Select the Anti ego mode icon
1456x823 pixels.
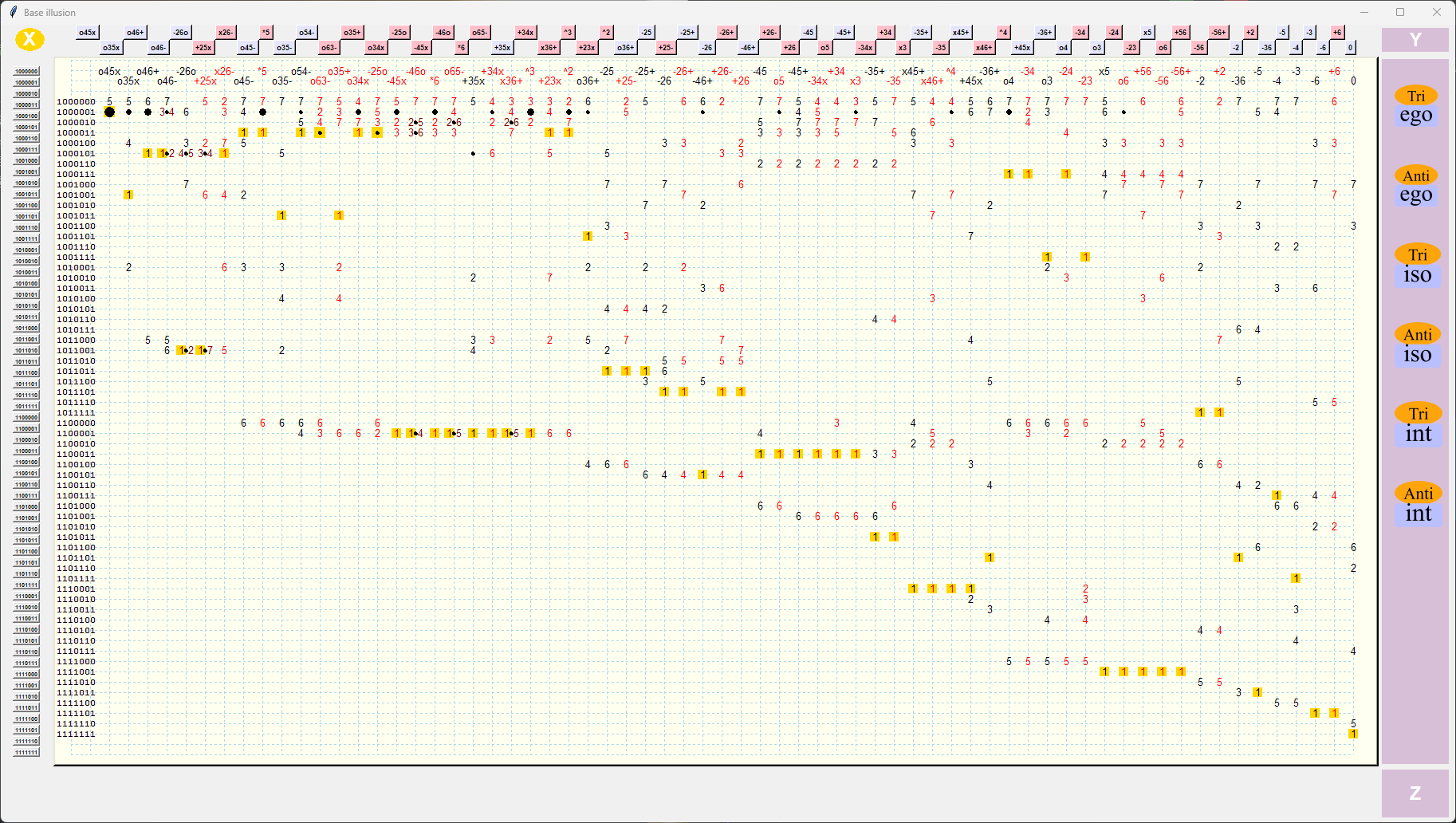(1417, 184)
